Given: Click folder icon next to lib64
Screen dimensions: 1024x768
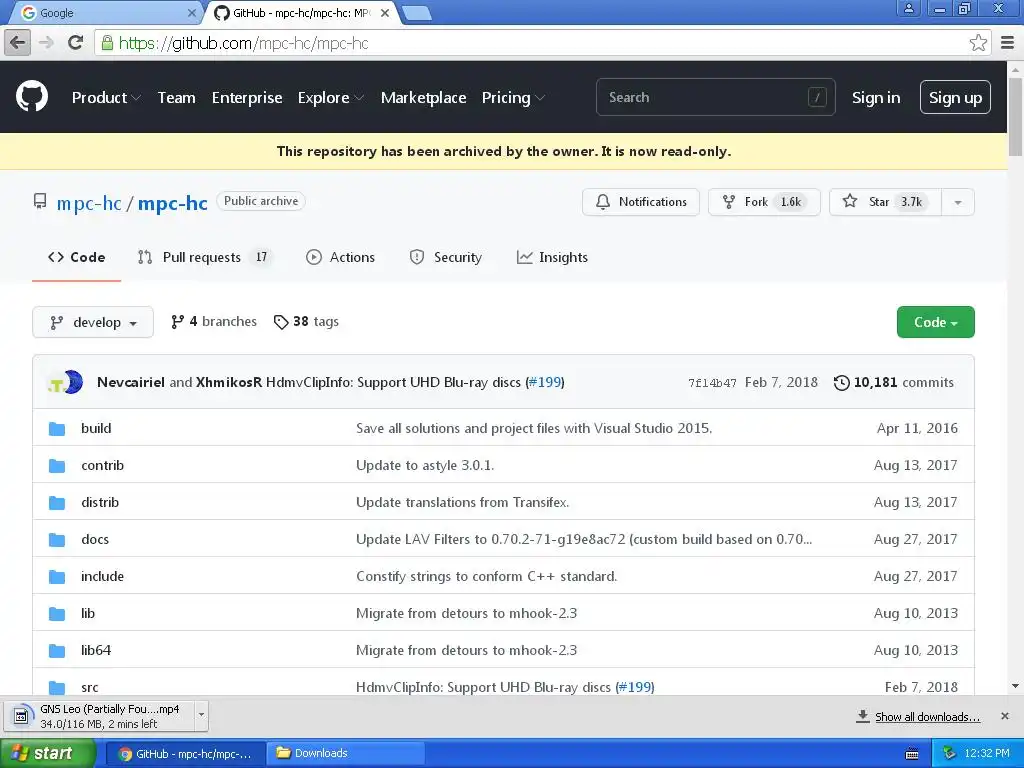Looking at the screenshot, I should [x=57, y=651].
